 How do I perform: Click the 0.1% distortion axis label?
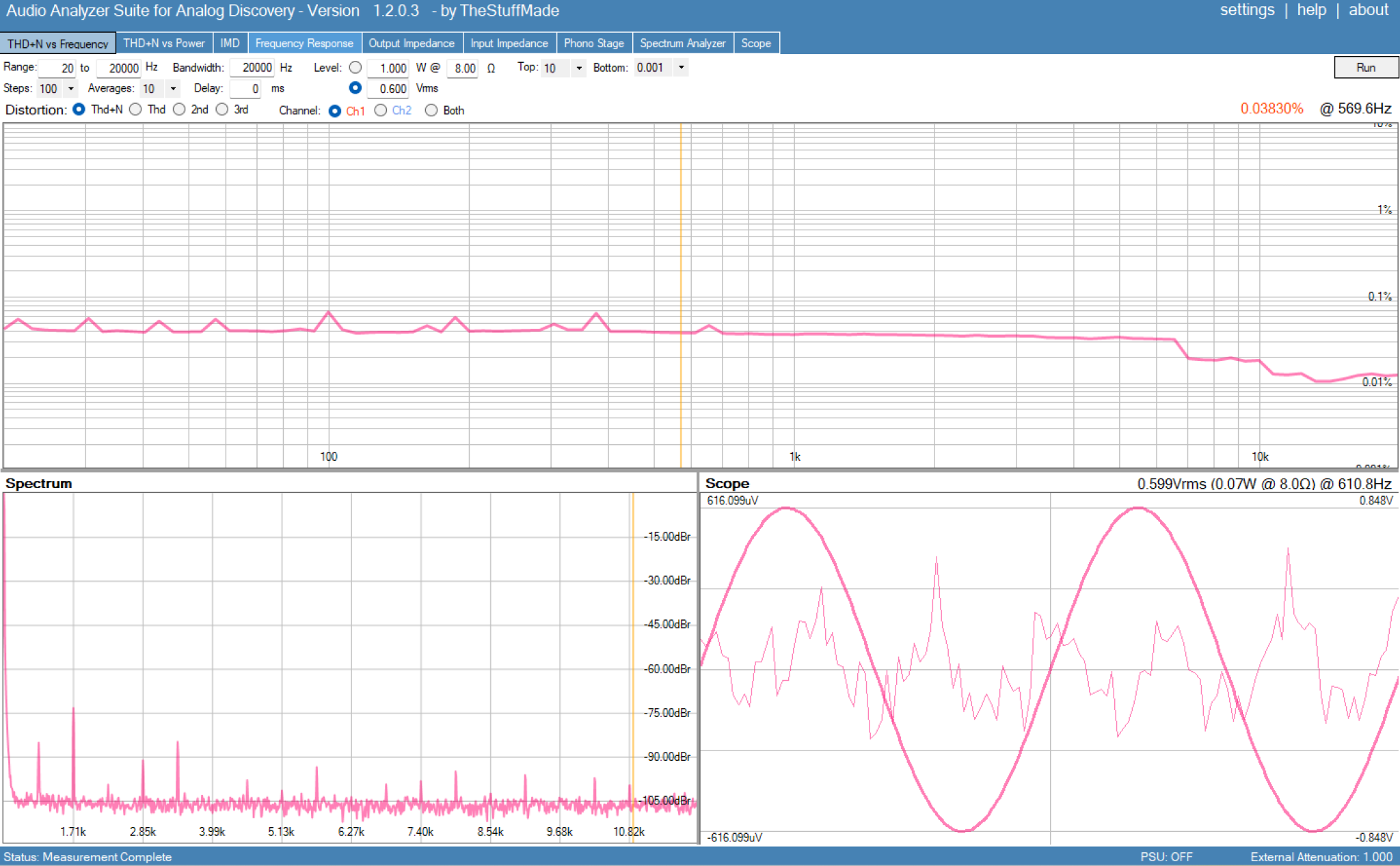[1379, 297]
